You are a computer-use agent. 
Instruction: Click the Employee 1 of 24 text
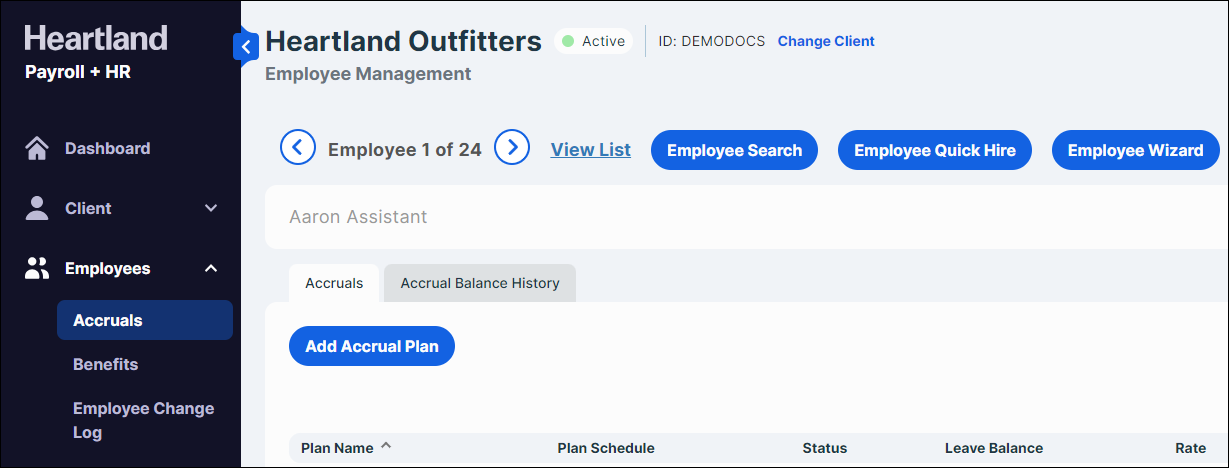(405, 150)
